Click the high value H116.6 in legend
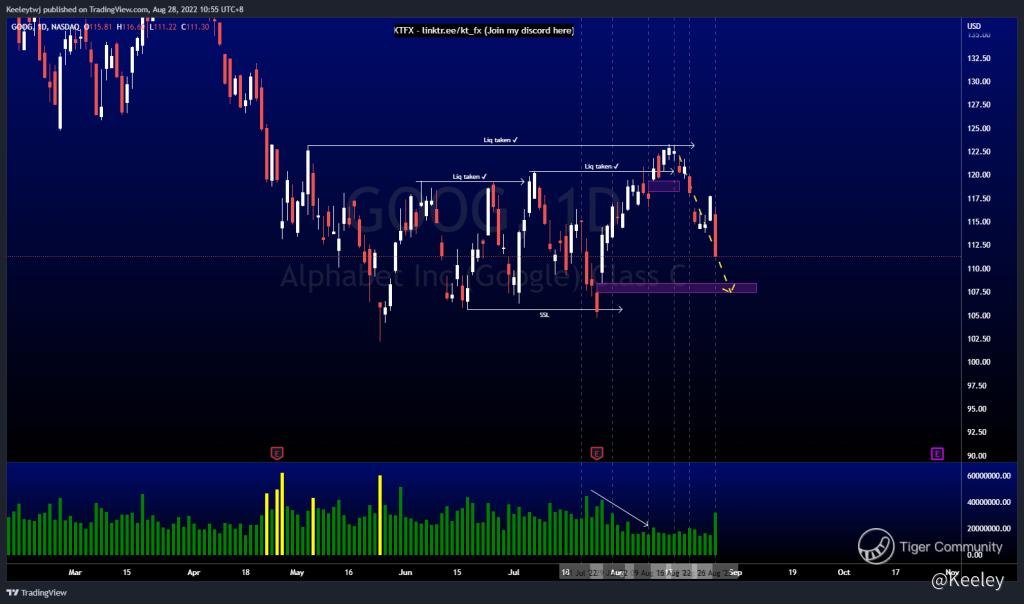 [x=130, y=27]
